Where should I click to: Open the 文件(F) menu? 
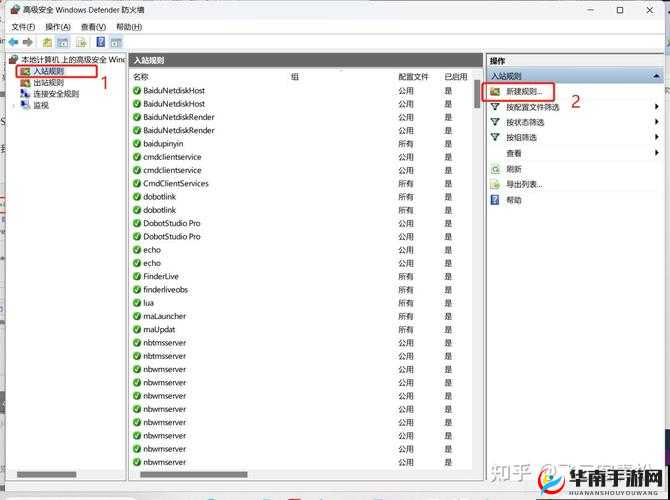[23, 27]
